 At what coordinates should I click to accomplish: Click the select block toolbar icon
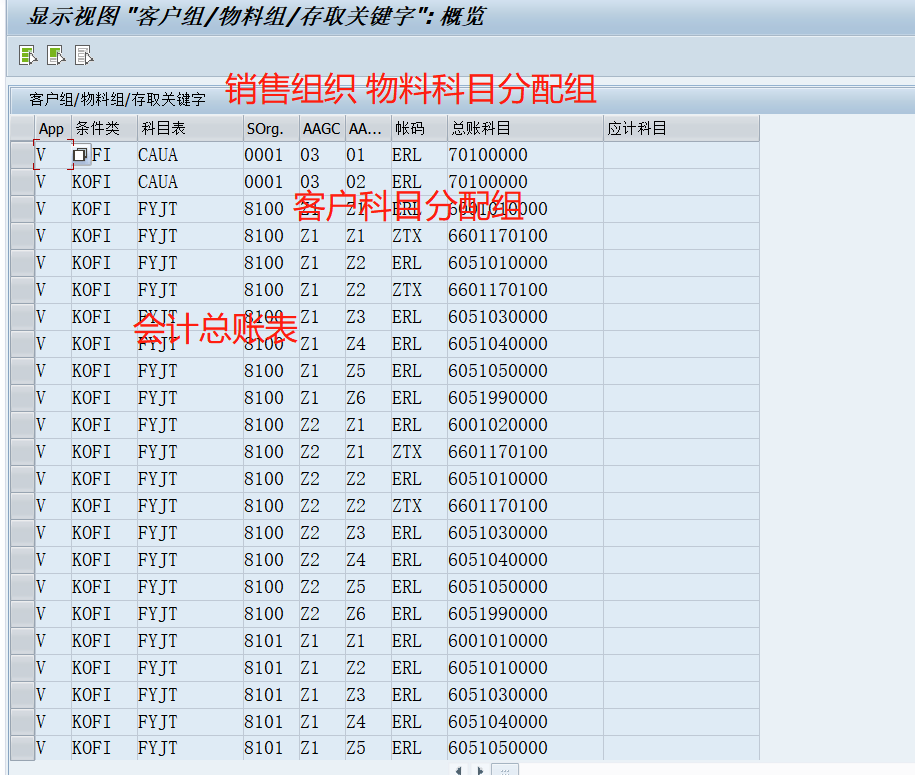pos(56,56)
